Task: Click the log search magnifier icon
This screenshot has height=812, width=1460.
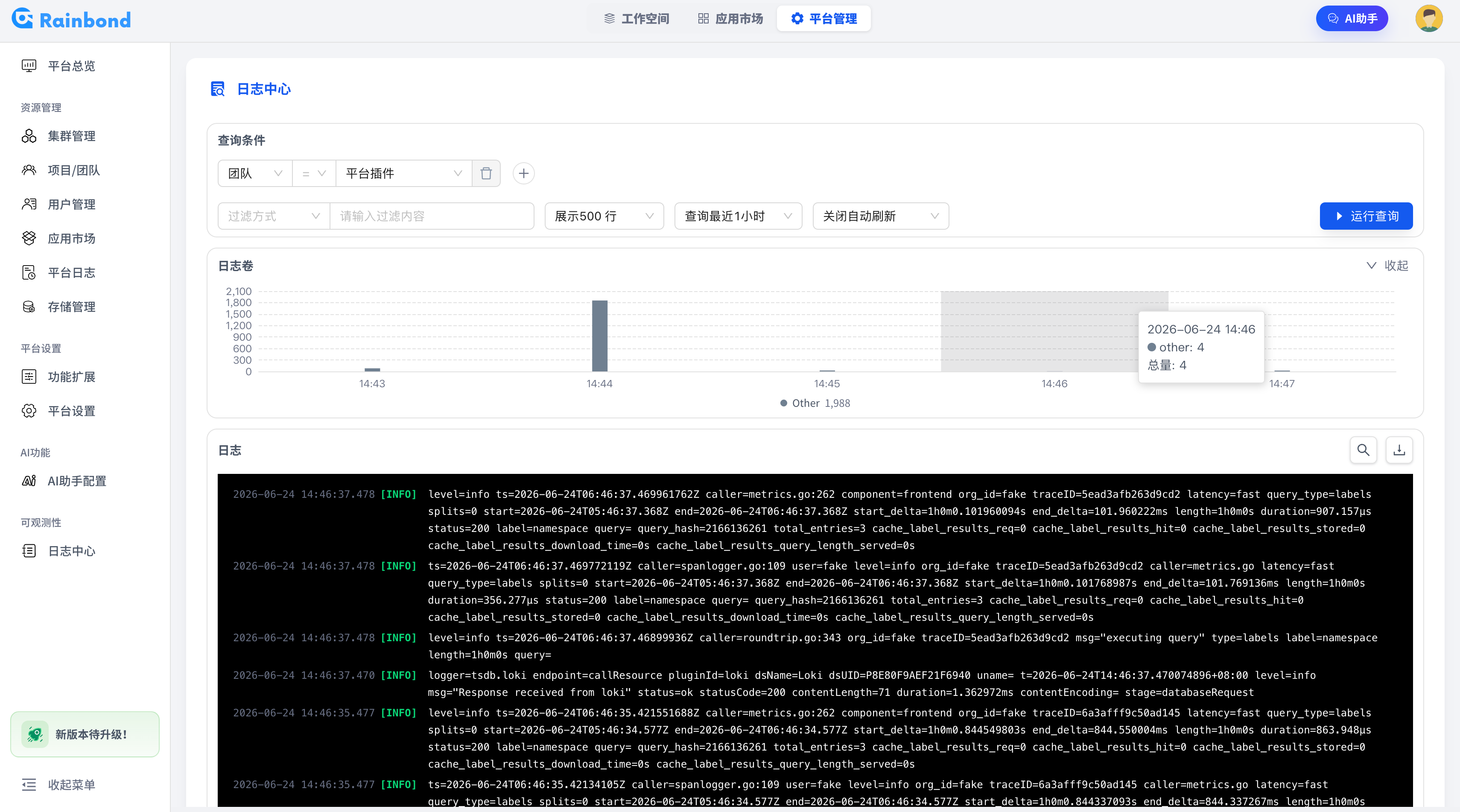Action: (x=1364, y=450)
